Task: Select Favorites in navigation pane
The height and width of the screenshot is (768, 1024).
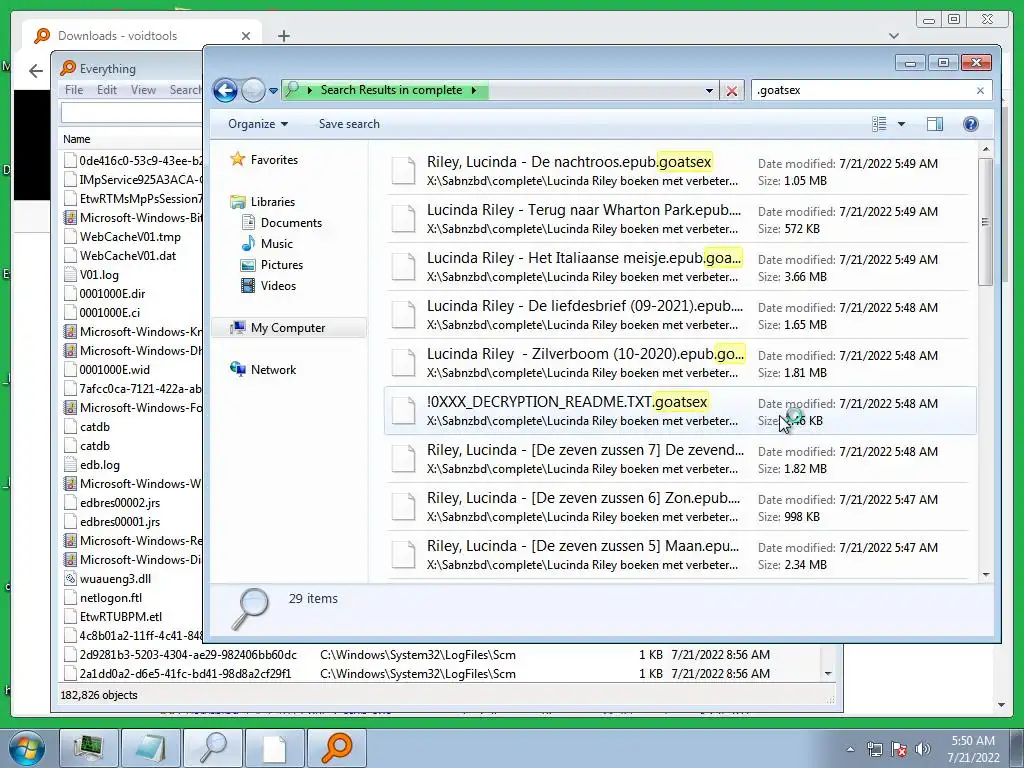Action: pyautogui.click(x=264, y=159)
